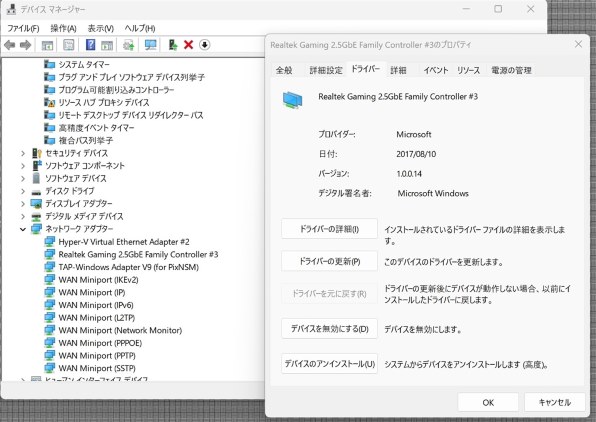Select the ディスプレイ アダプター category icon
The width and height of the screenshot is (596, 422).
(36, 204)
